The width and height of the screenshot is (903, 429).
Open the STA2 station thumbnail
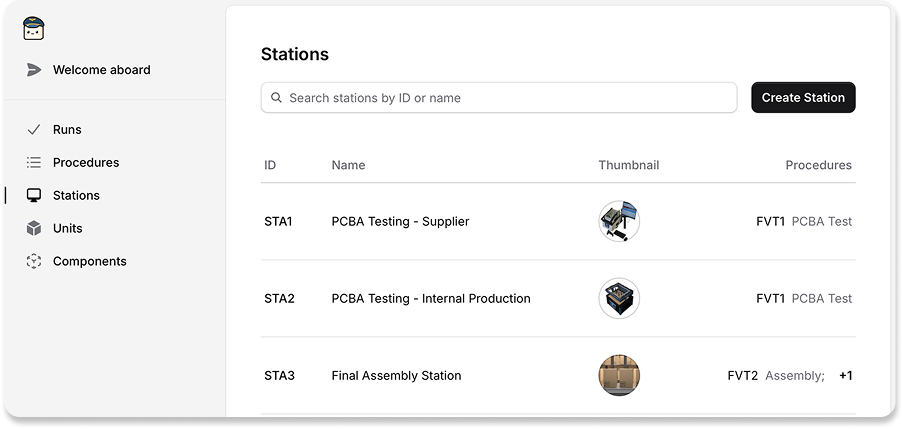619,298
